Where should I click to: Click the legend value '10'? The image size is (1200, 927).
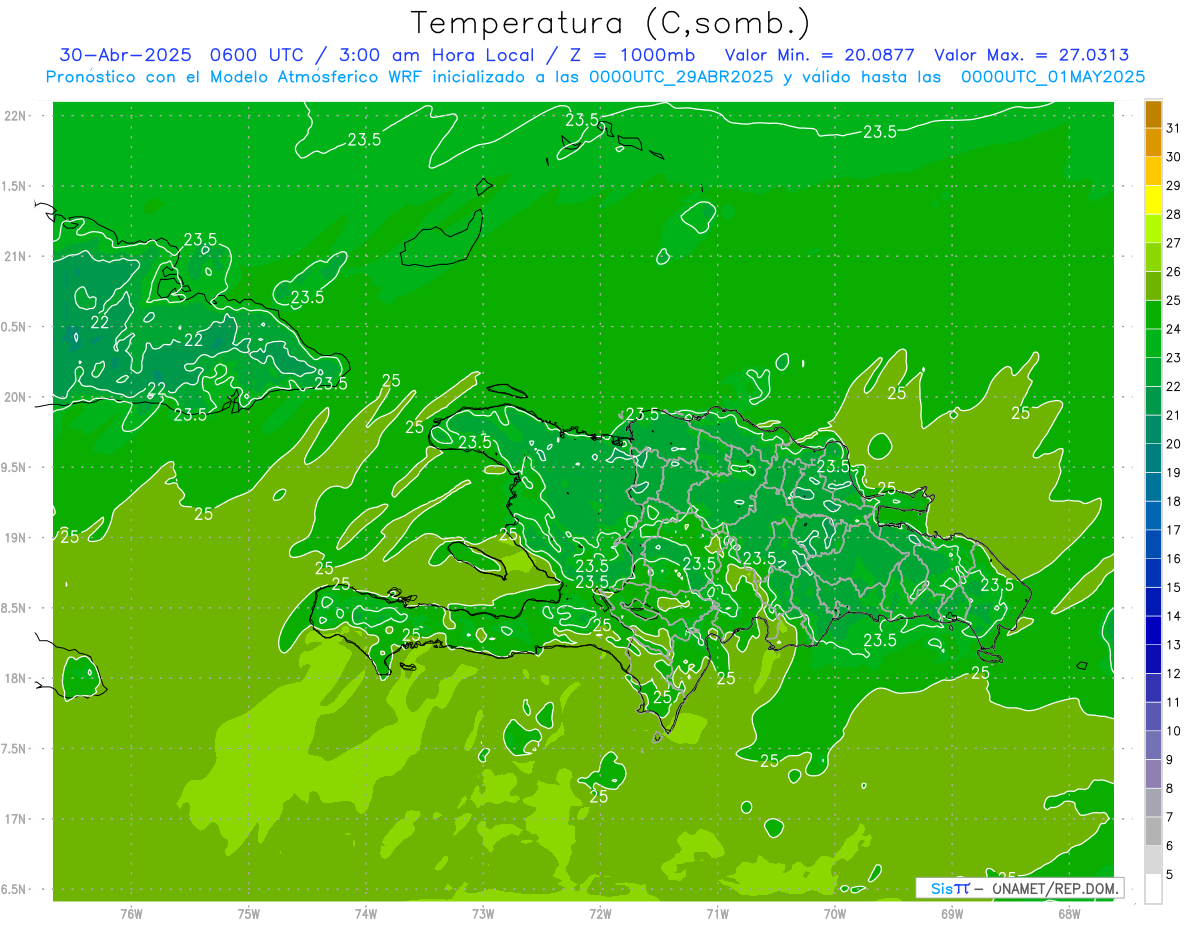coord(1173,731)
